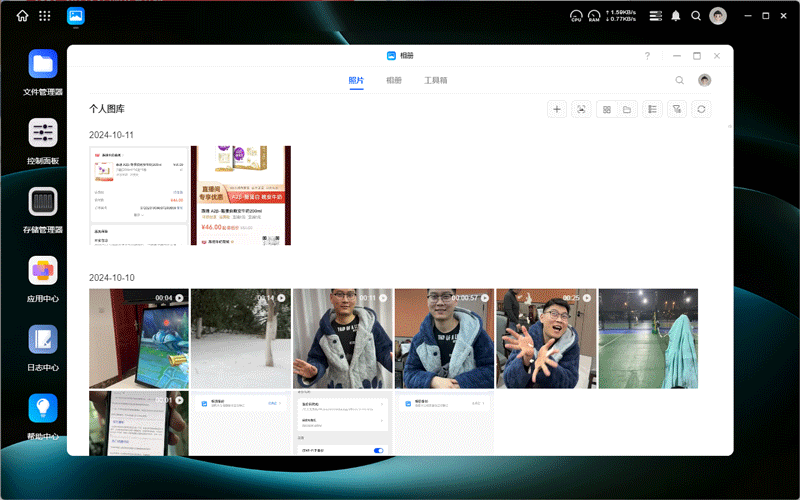Image resolution: width=800 pixels, height=500 pixels.
Task: Switch to grid thumbnail view
Action: [x=606, y=109]
